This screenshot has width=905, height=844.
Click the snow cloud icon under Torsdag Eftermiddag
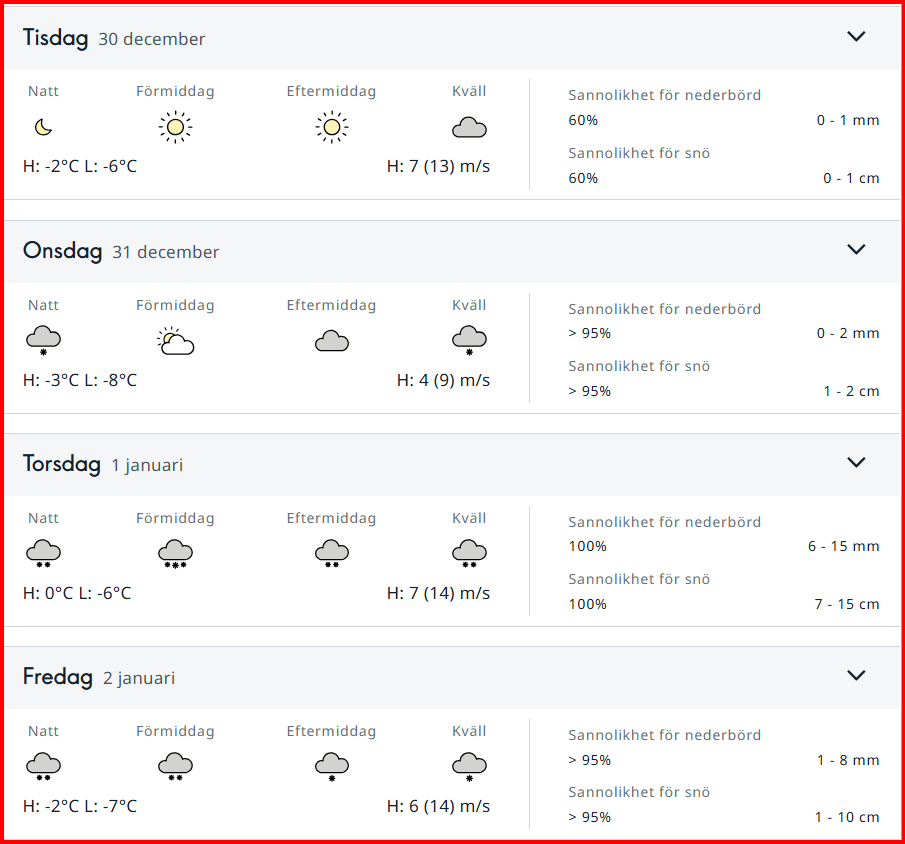332,554
